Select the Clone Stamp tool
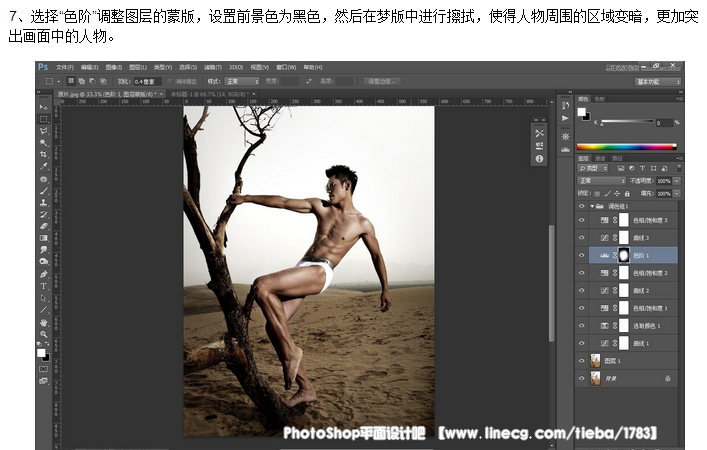 [43, 202]
